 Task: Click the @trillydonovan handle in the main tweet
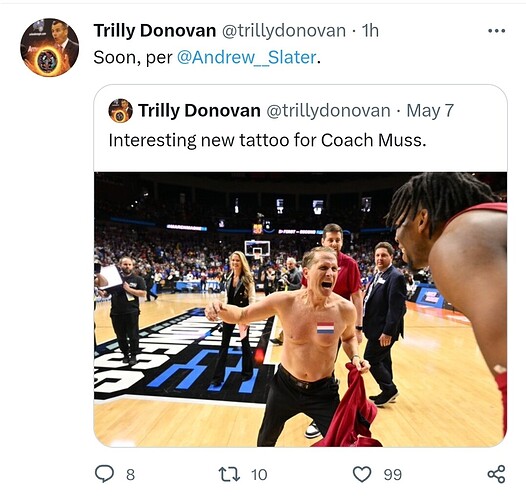(x=284, y=31)
